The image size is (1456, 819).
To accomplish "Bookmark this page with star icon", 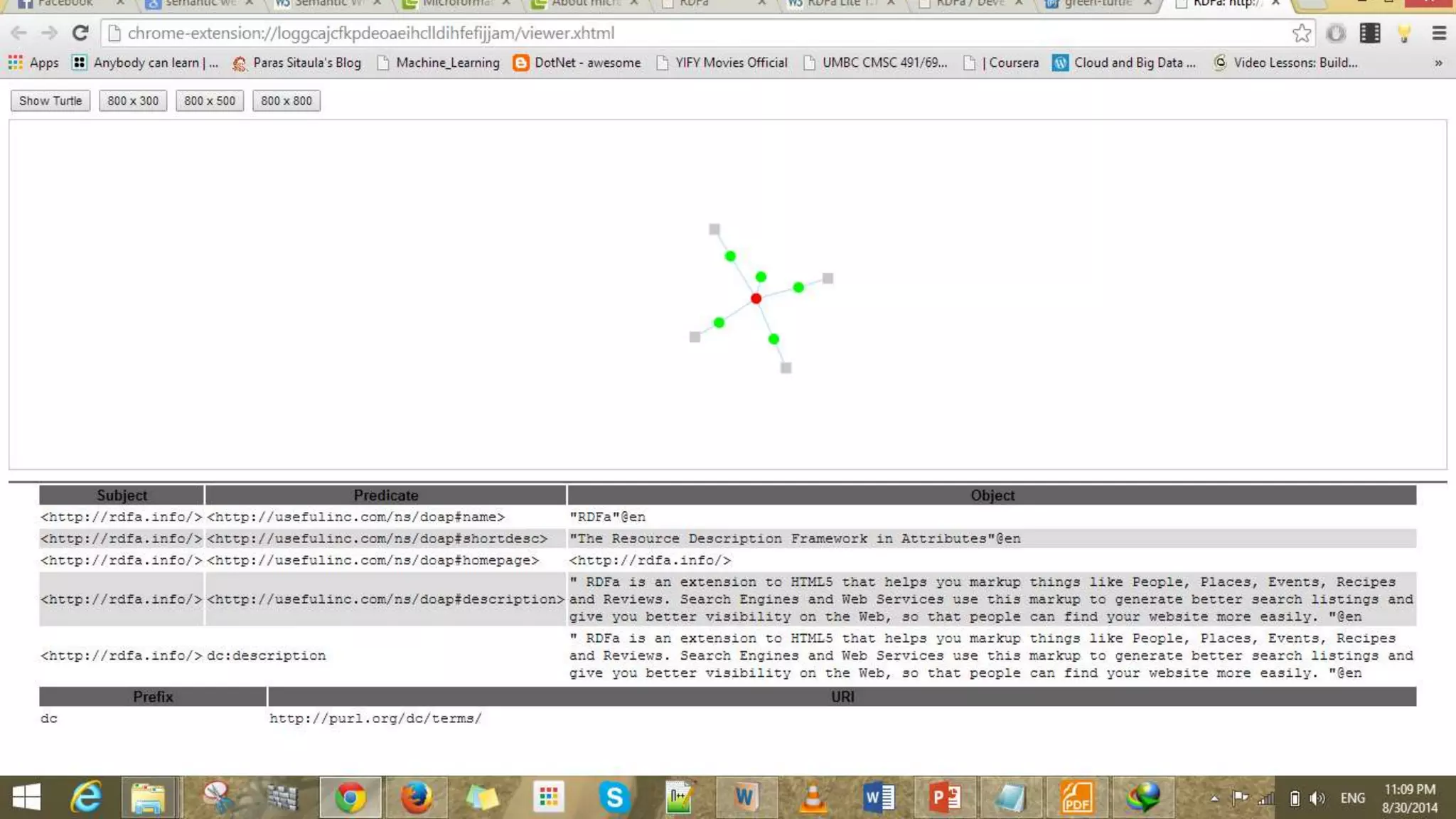I will [x=1301, y=33].
